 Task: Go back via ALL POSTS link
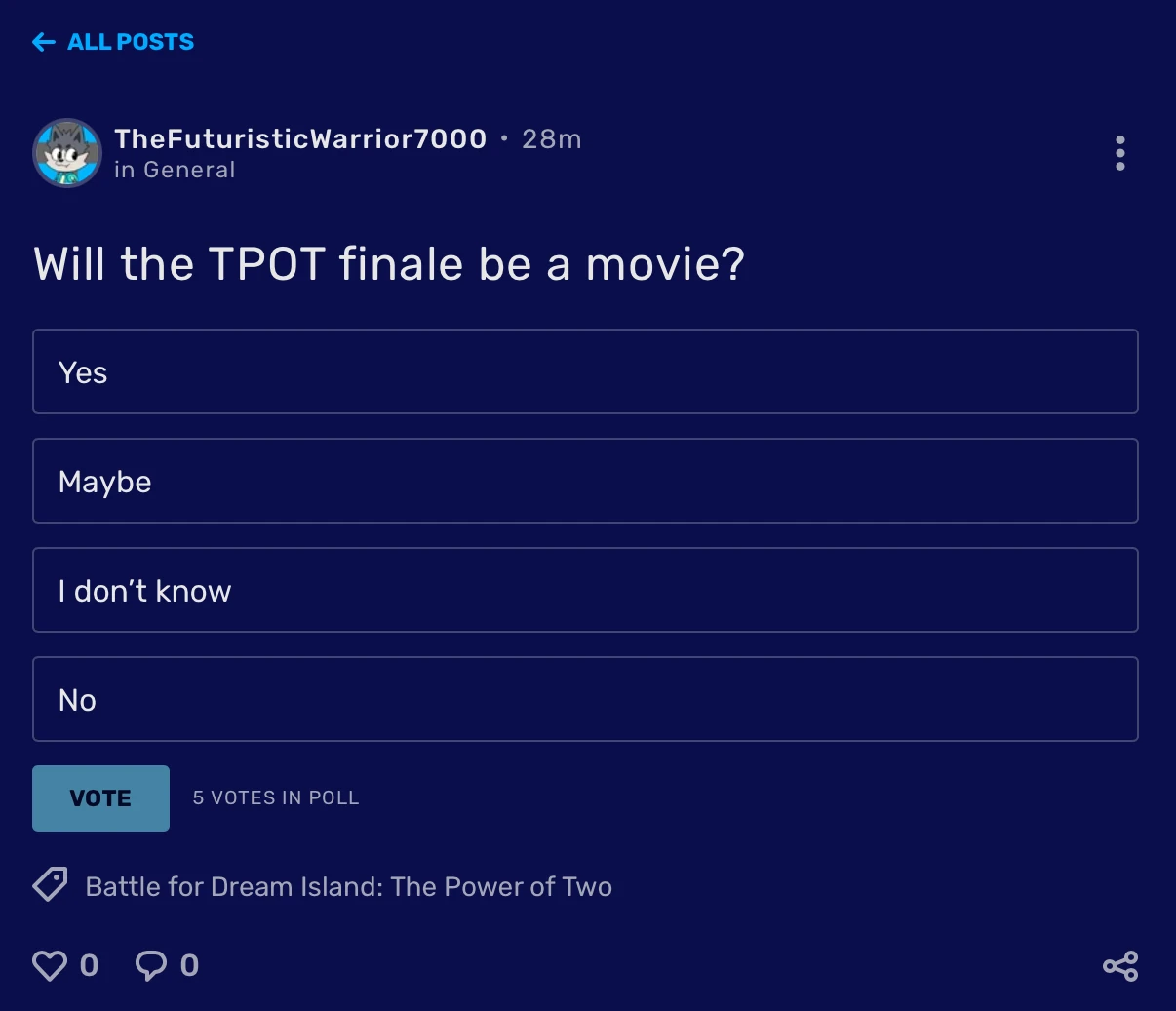tap(130, 42)
